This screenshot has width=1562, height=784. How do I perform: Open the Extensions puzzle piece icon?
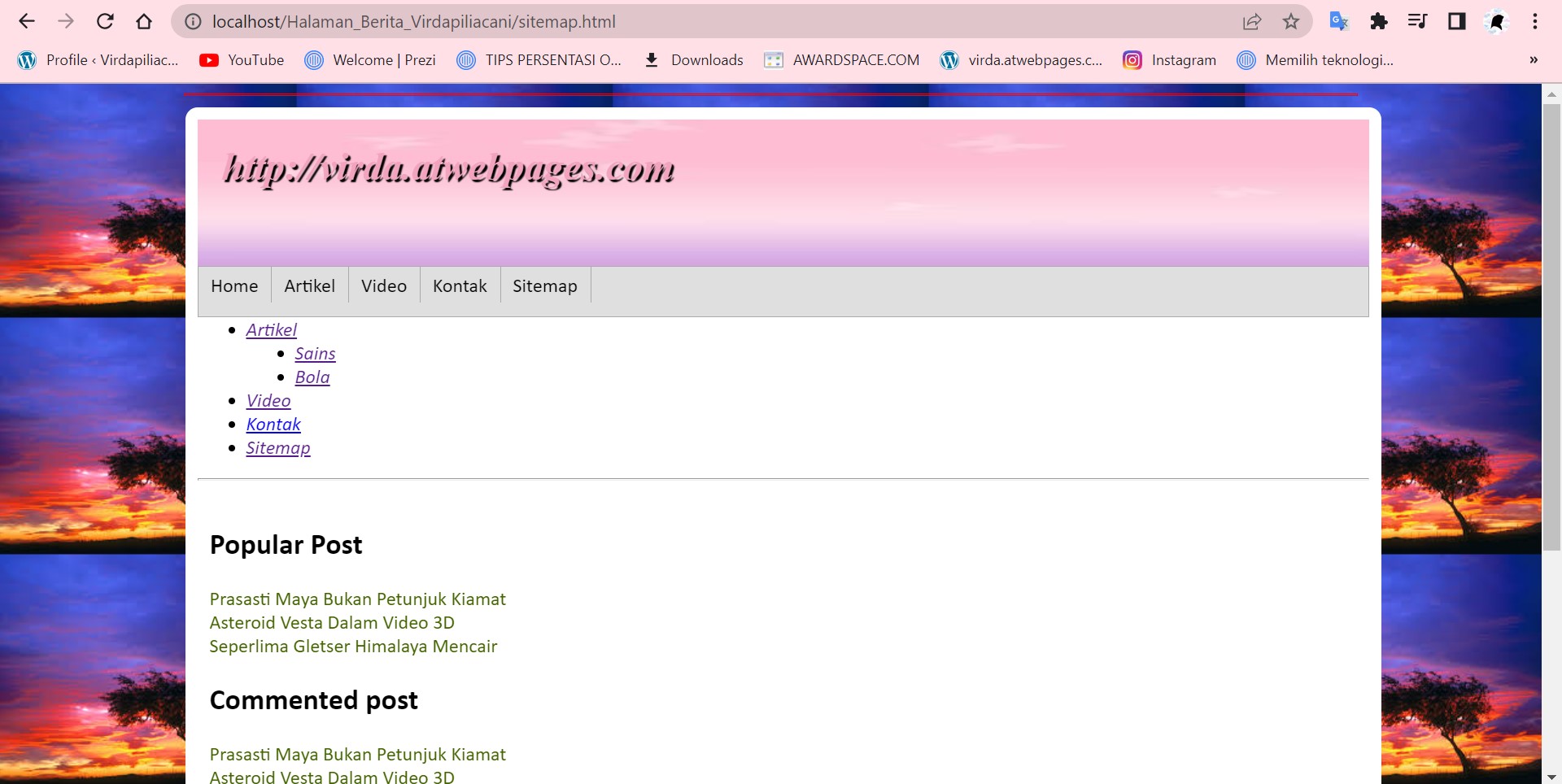[1378, 22]
